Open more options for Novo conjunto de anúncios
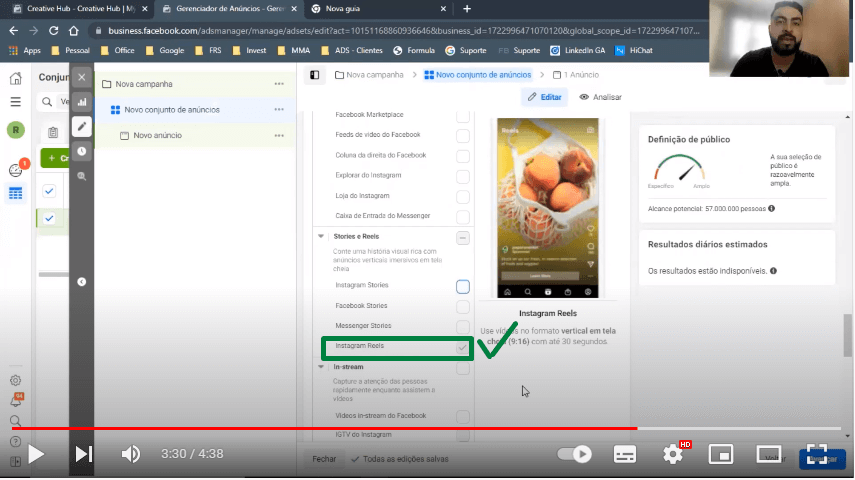 point(279,110)
